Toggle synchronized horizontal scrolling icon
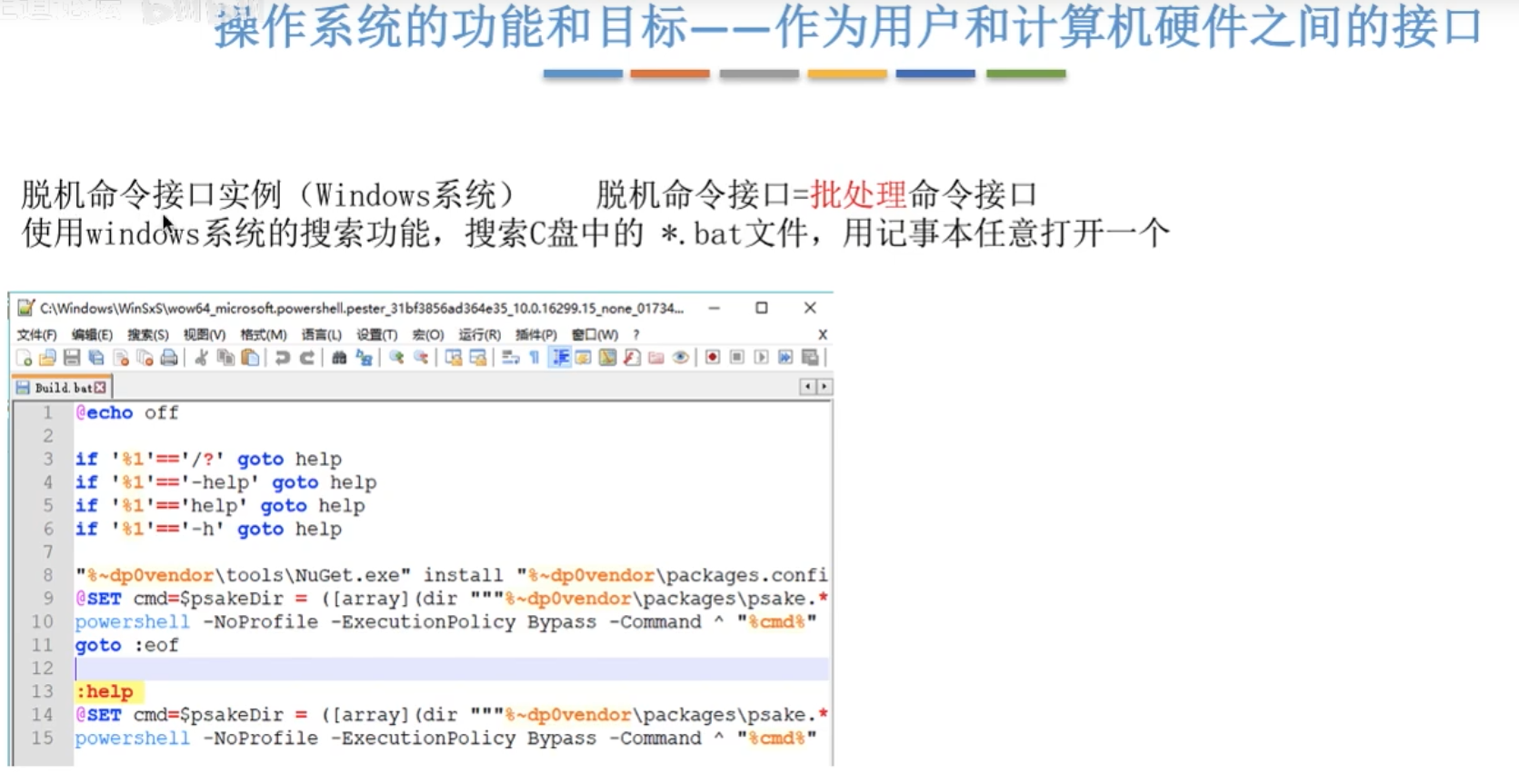The width and height of the screenshot is (1519, 784). click(478, 358)
